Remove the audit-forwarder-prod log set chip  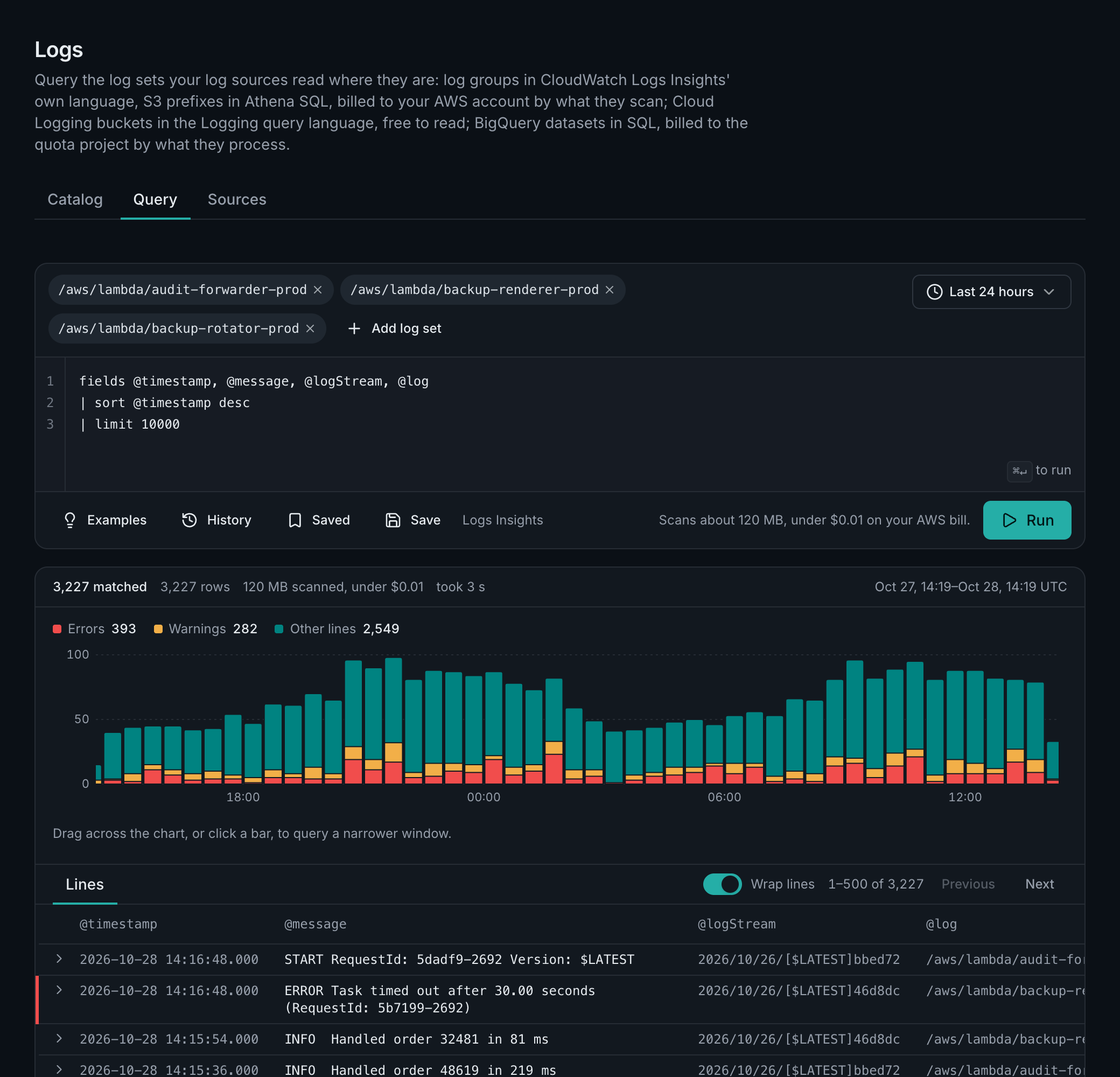tap(318, 290)
